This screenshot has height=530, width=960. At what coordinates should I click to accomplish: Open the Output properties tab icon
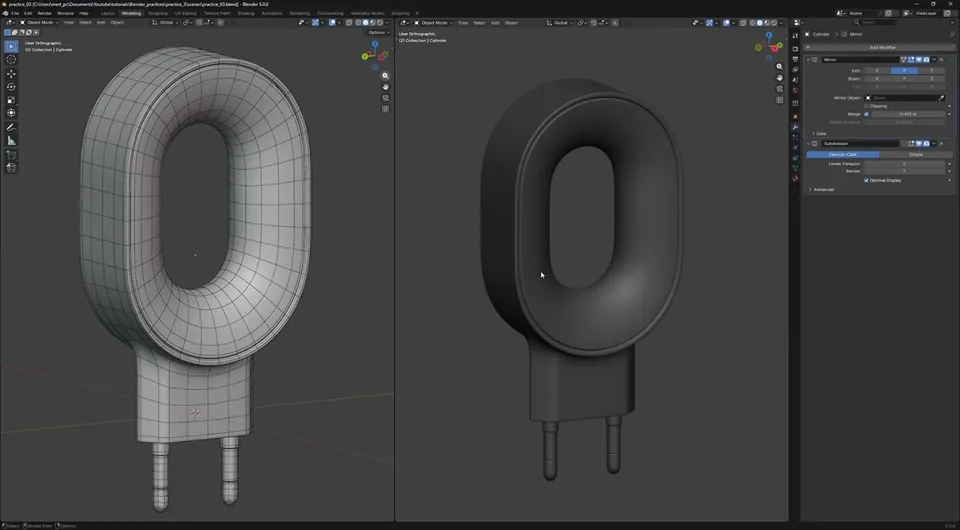pos(795,59)
